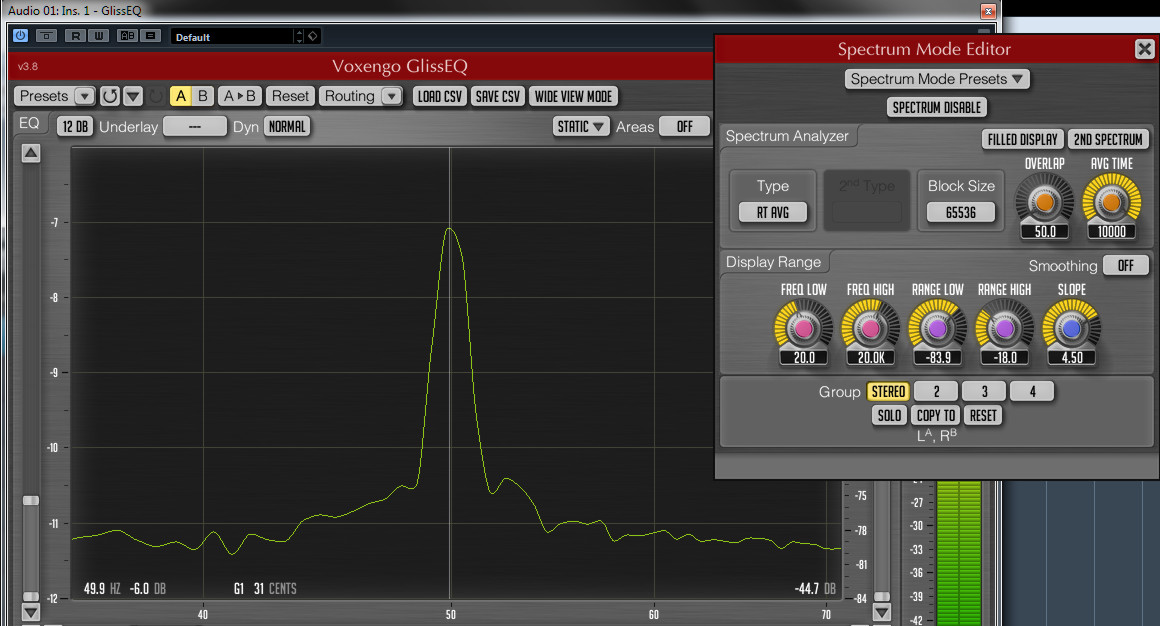The width and height of the screenshot is (1160, 626).
Task: Change the 12 dB range selector
Action: pyautogui.click(x=75, y=127)
